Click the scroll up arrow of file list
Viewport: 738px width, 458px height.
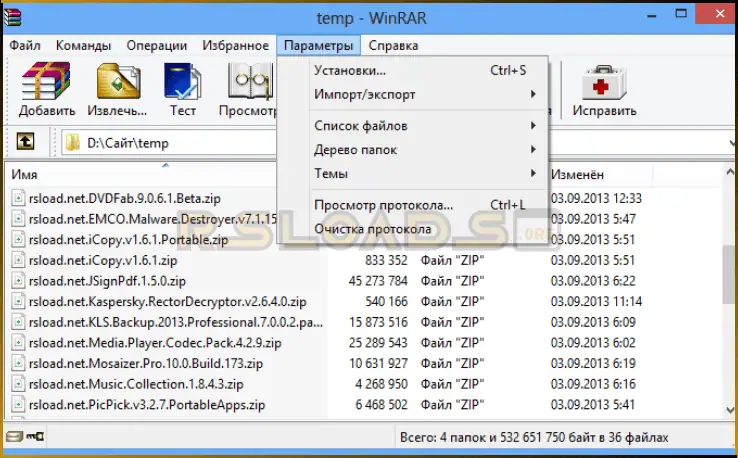pyautogui.click(x=730, y=172)
